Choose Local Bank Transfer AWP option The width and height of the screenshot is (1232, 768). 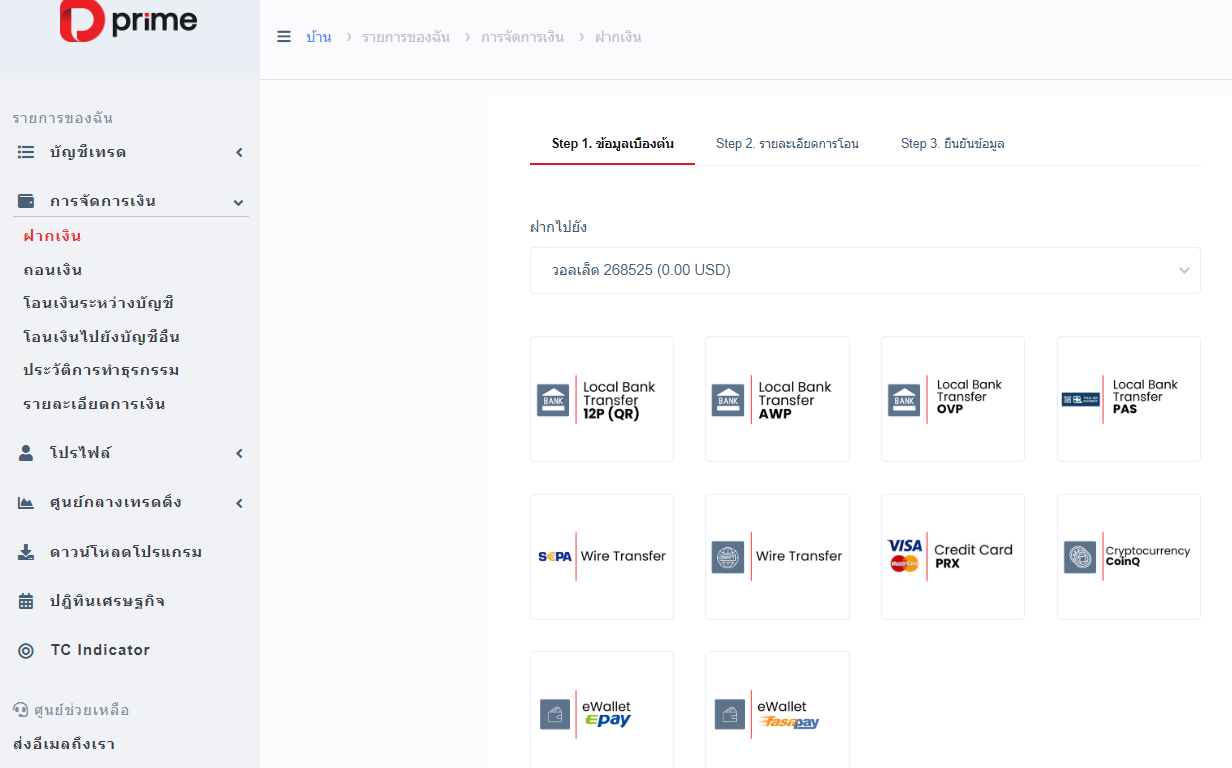click(x=777, y=399)
